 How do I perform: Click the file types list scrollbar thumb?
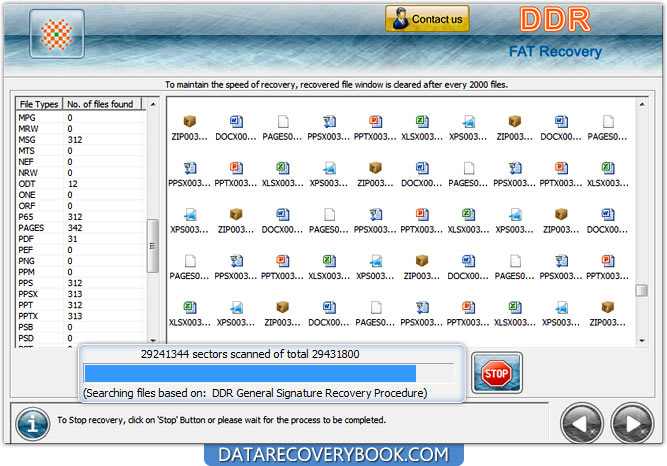tap(153, 246)
